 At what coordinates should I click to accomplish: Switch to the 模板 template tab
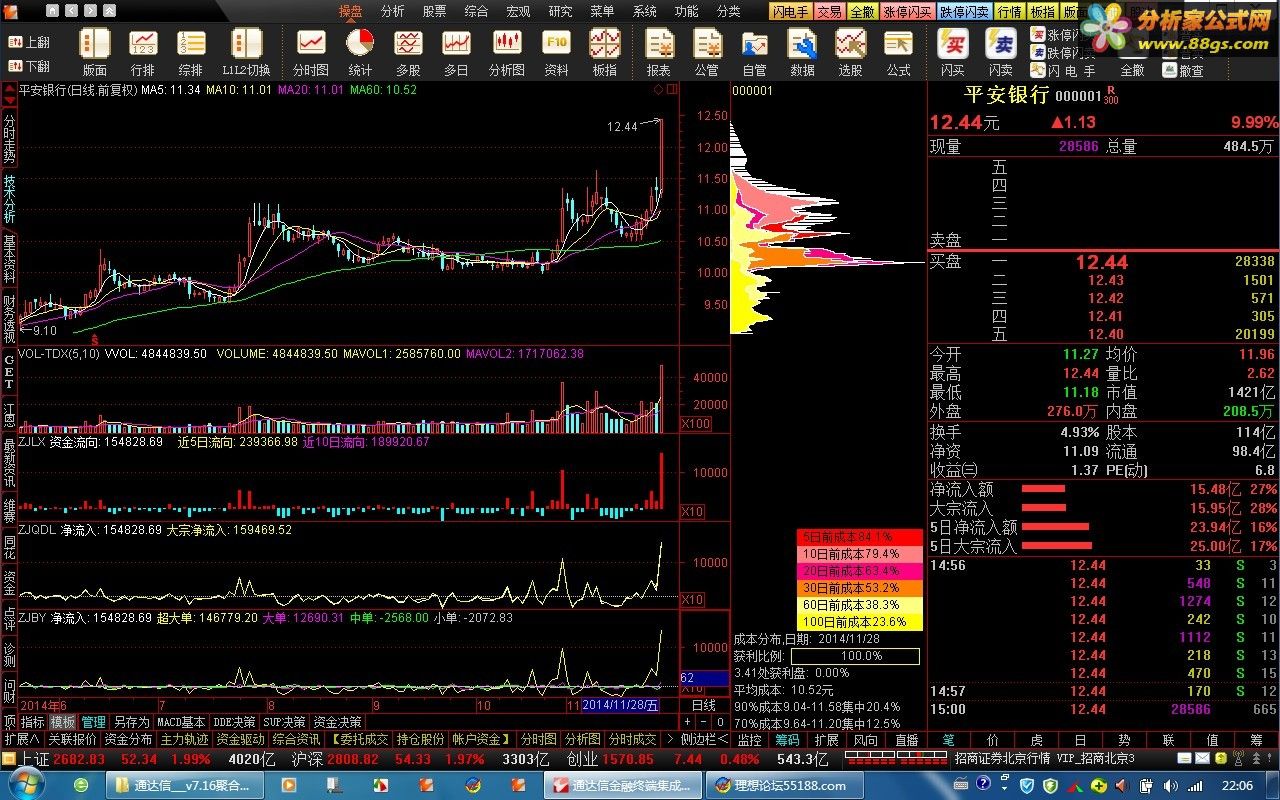click(63, 722)
